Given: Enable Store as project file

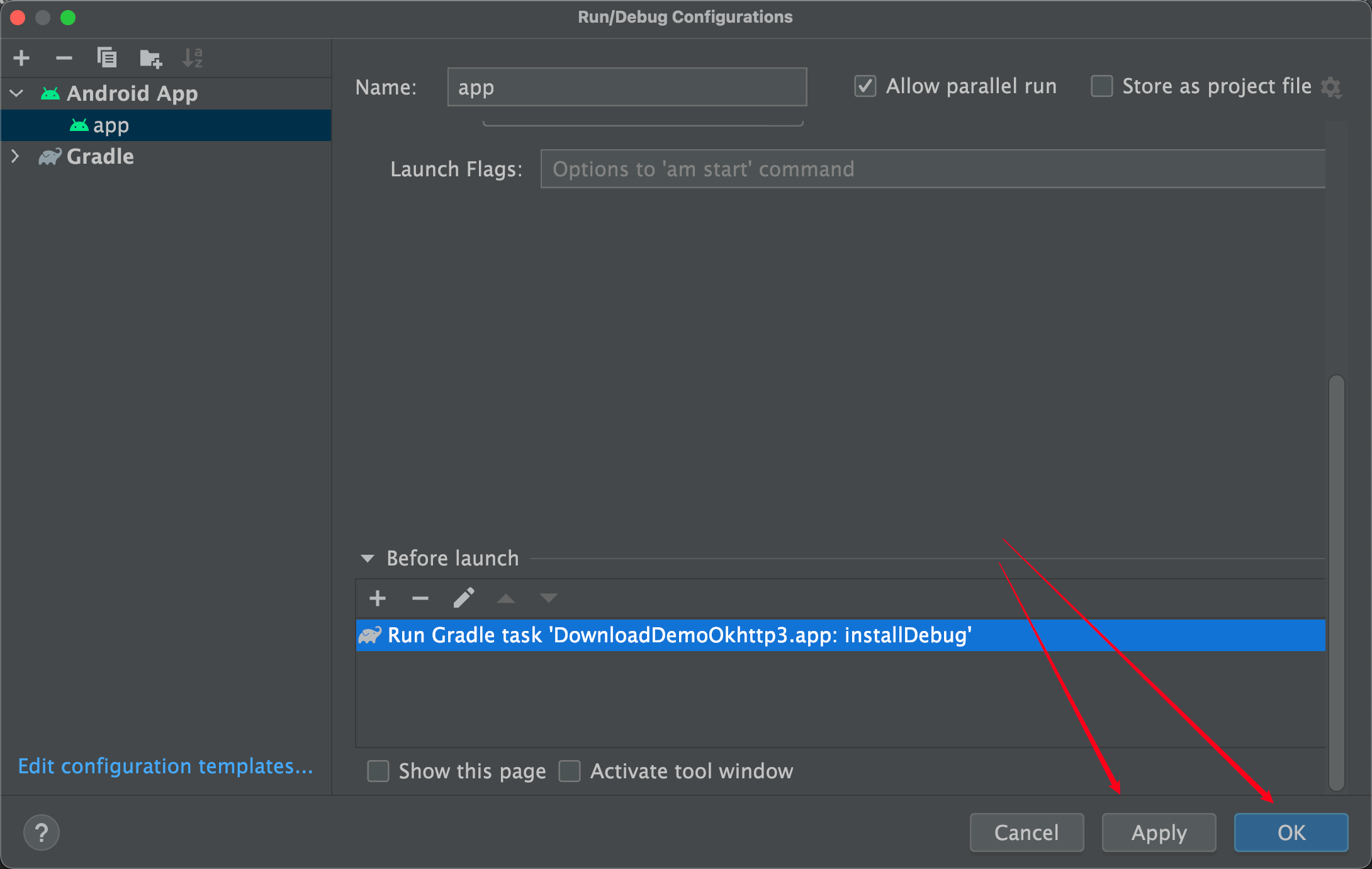Looking at the screenshot, I should pos(1102,86).
